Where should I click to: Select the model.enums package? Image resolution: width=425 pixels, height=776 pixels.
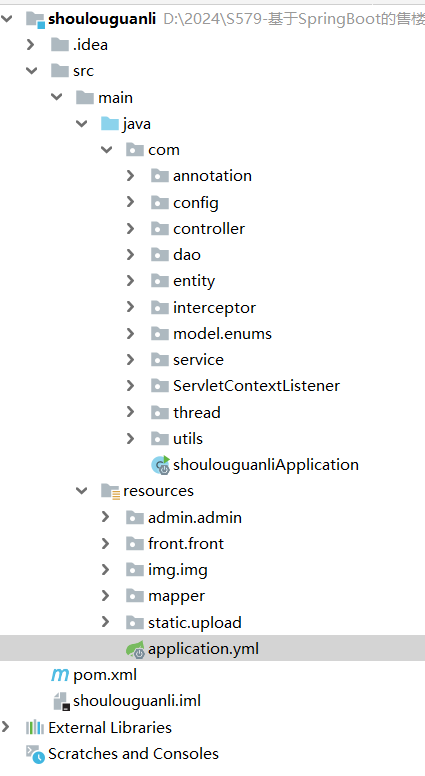pyautogui.click(x=222, y=334)
